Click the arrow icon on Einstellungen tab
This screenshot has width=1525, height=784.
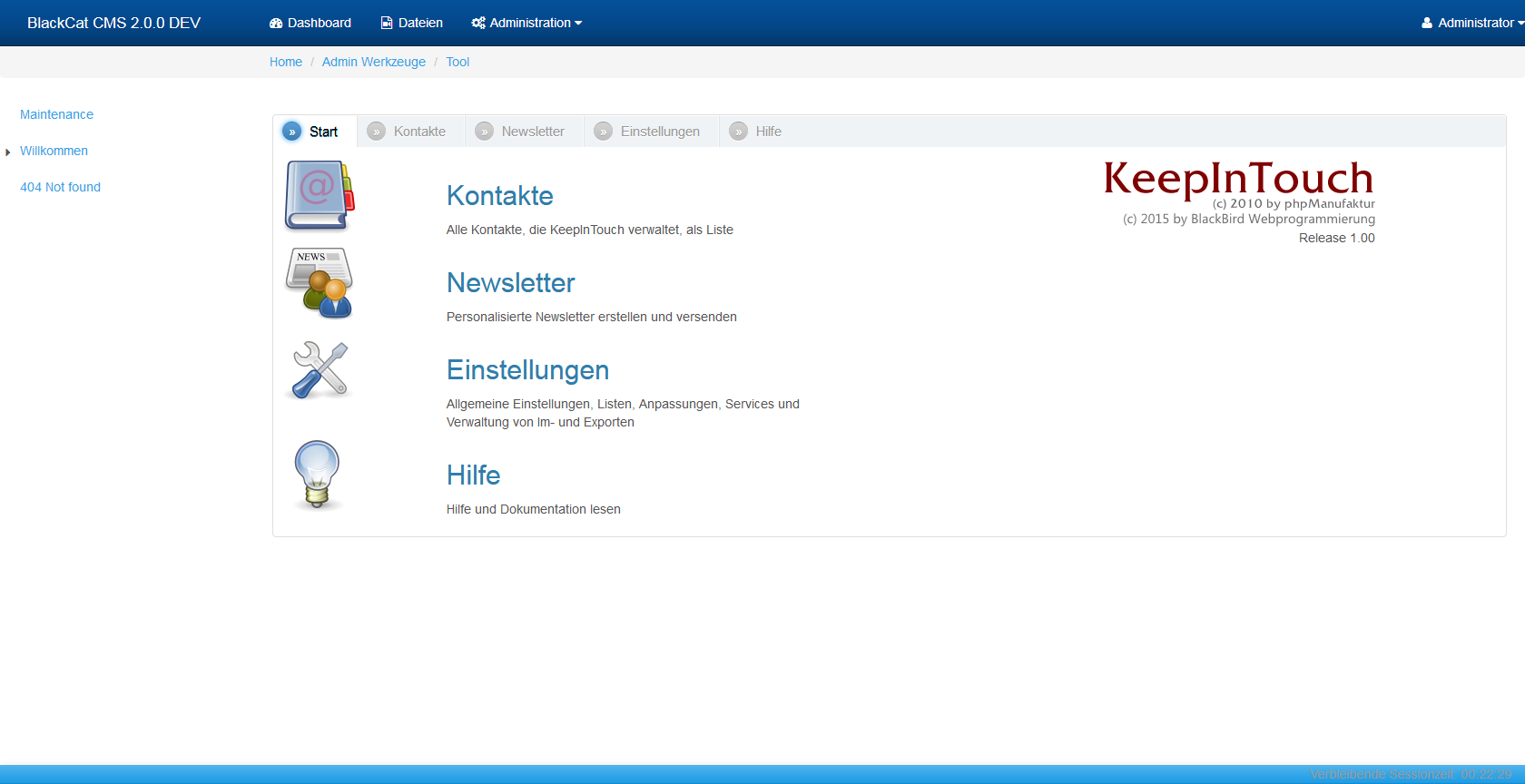(604, 132)
